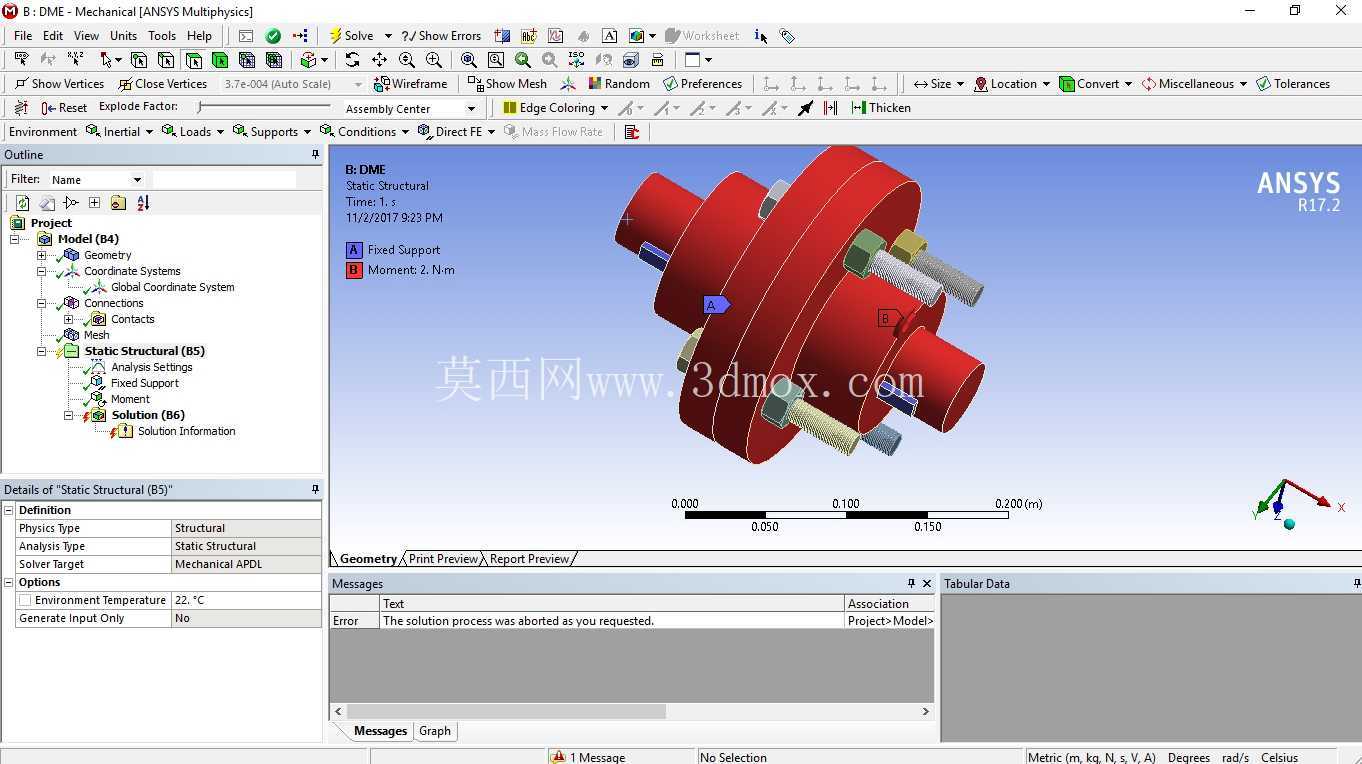Click the Expand All plus icon in Outline

pyautogui.click(x=94, y=203)
